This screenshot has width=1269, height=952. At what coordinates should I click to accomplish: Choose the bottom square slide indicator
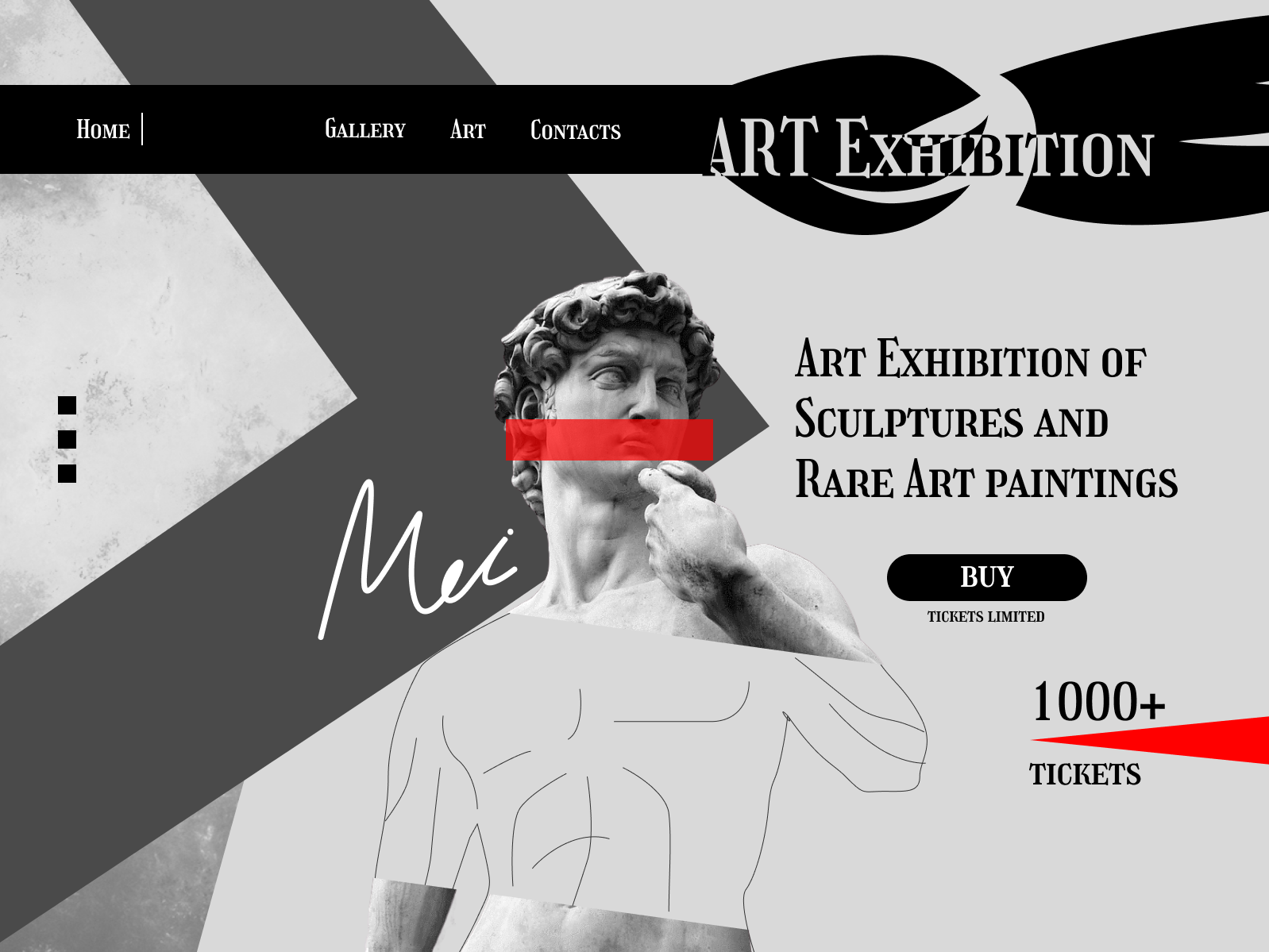coord(67,474)
